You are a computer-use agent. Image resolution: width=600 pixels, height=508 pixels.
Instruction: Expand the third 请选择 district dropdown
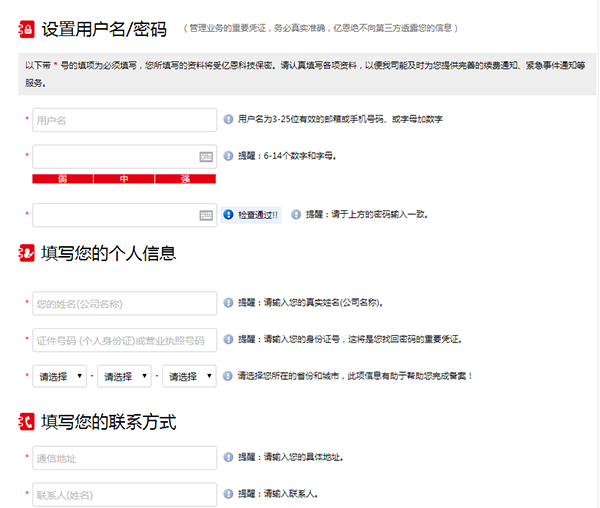pyautogui.click(x=190, y=377)
